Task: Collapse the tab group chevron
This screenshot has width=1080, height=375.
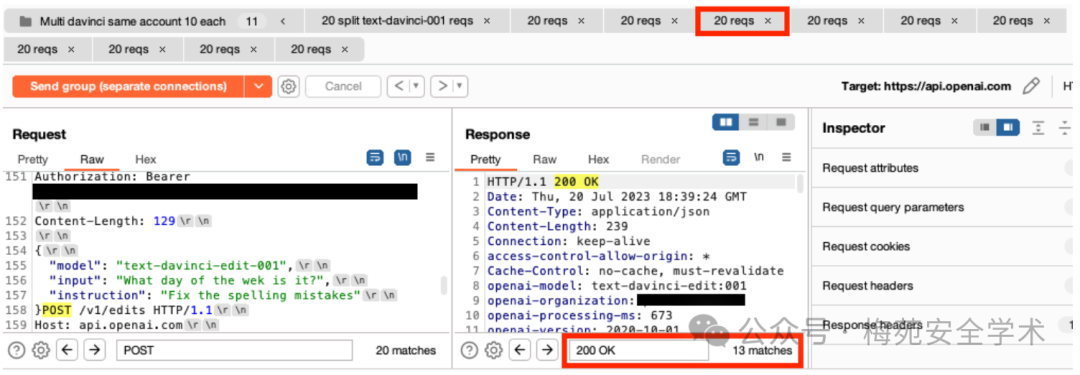Action: [x=282, y=21]
